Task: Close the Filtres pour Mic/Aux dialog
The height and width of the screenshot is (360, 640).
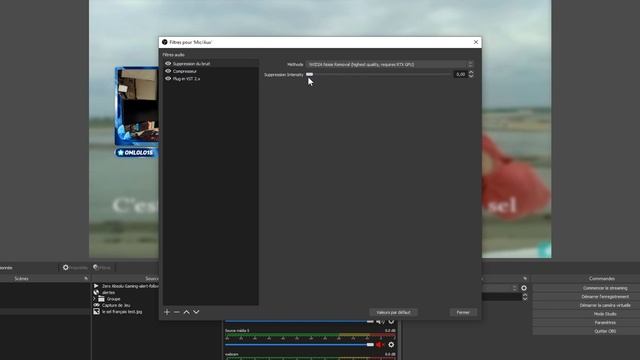Action: tap(476, 42)
